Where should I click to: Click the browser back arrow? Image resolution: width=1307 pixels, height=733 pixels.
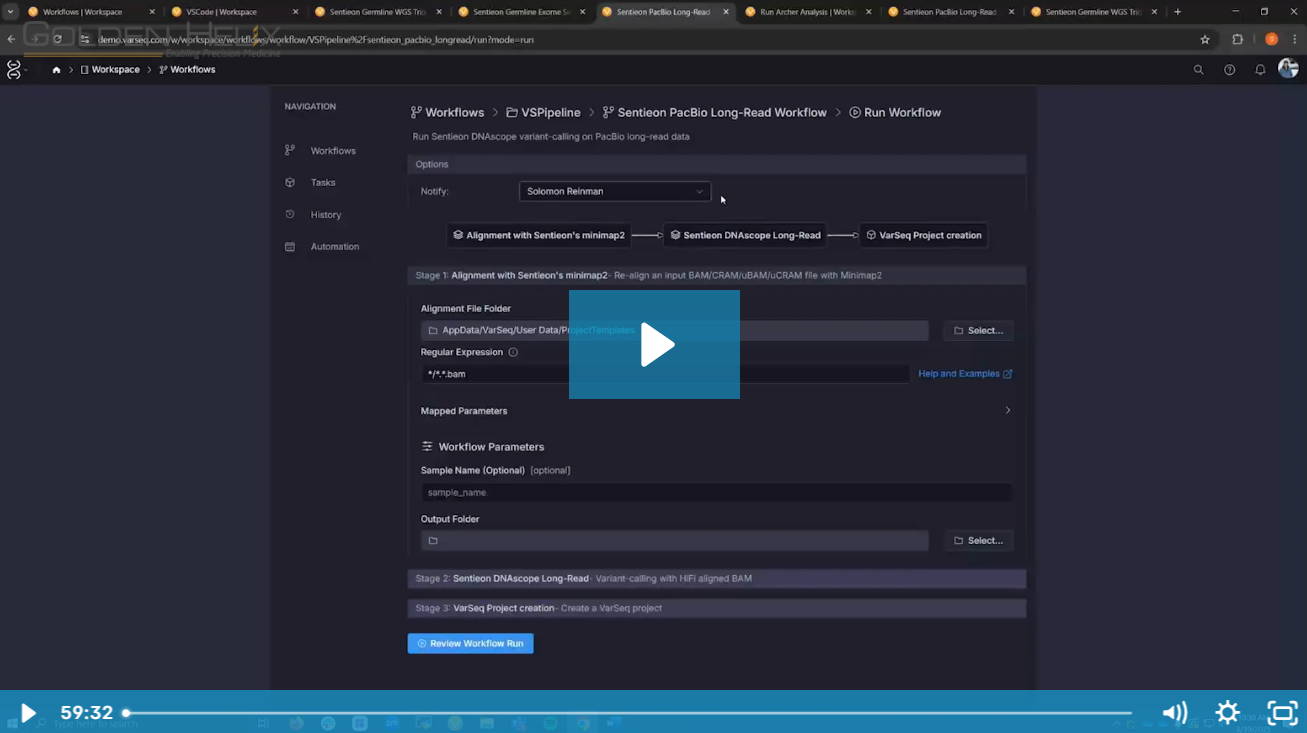click(x=11, y=39)
